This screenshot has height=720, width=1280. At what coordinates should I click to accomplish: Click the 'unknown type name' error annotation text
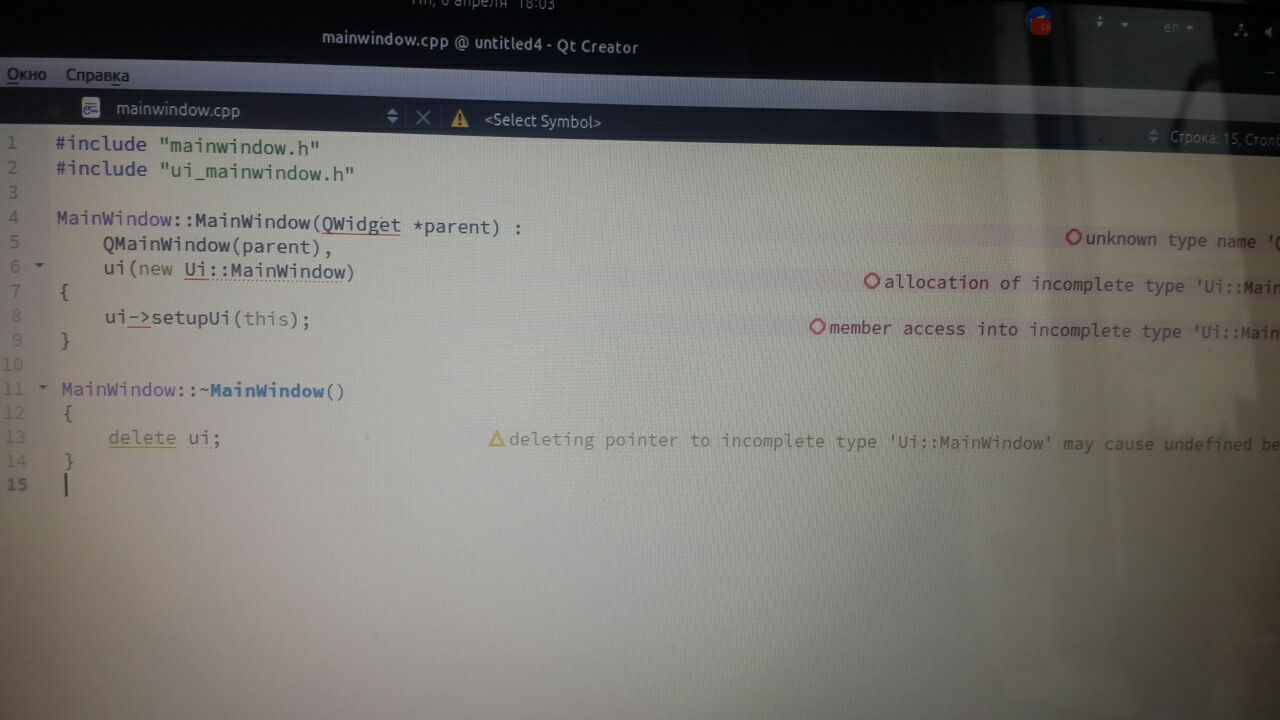tap(1182, 240)
